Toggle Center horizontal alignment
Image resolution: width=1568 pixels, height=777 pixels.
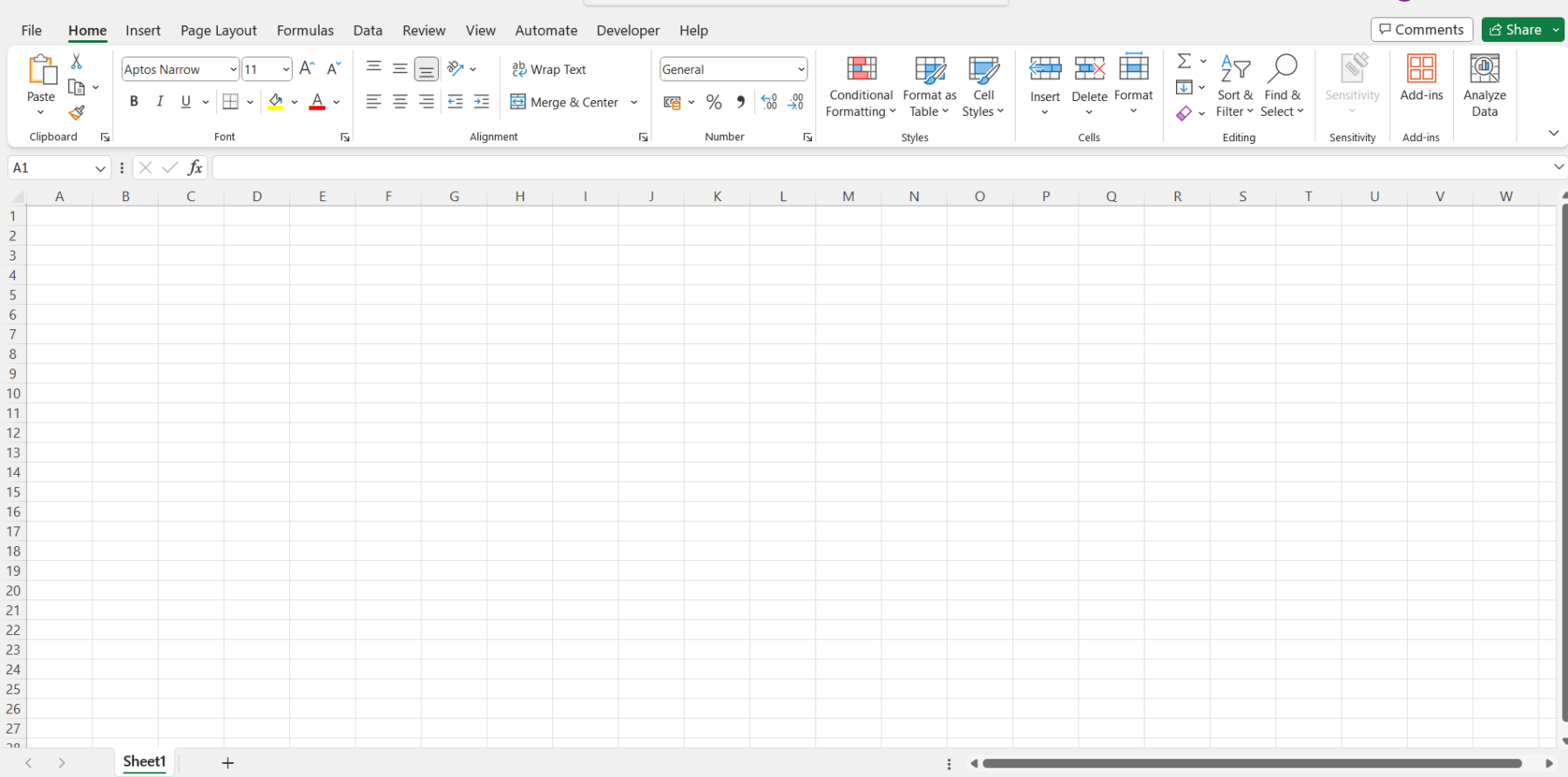pyautogui.click(x=400, y=102)
